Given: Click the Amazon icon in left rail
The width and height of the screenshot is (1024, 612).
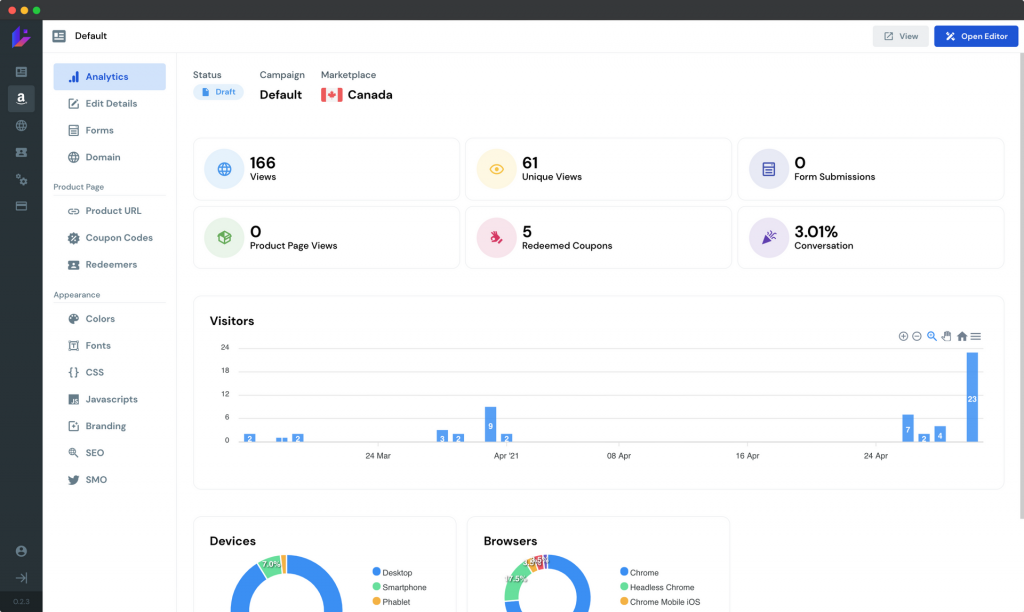Looking at the screenshot, I should click(x=21, y=99).
